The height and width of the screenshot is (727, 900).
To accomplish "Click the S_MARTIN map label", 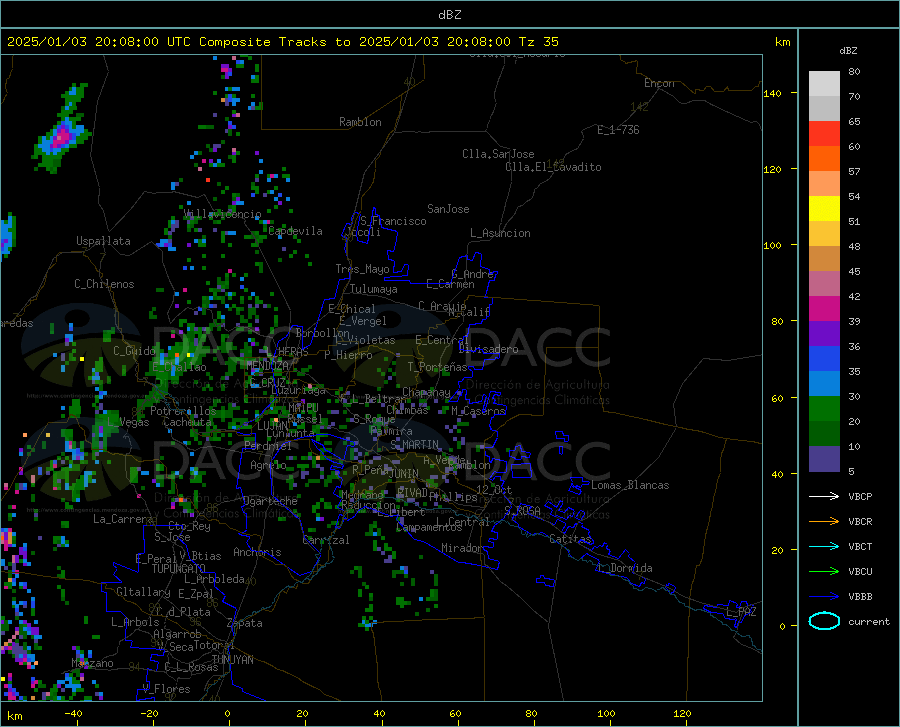I will (414, 445).
